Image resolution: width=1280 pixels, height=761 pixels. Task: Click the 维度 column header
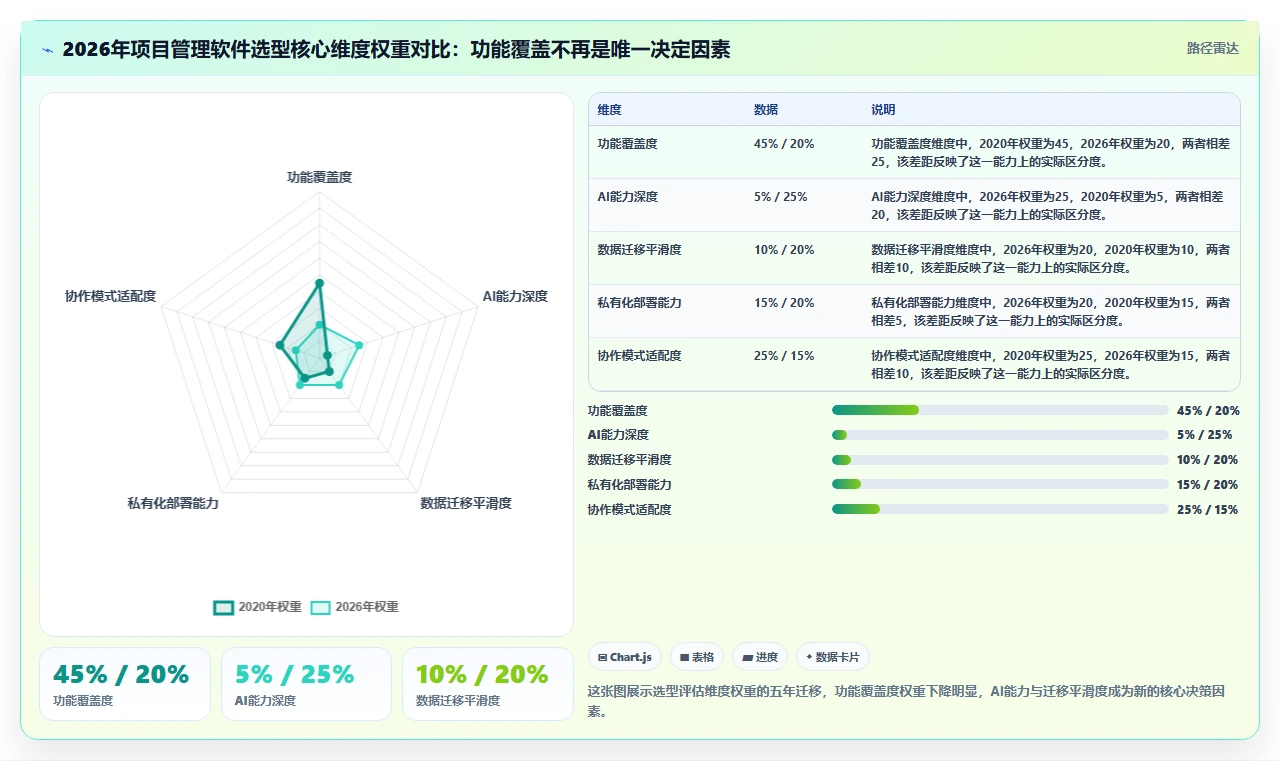pos(610,109)
